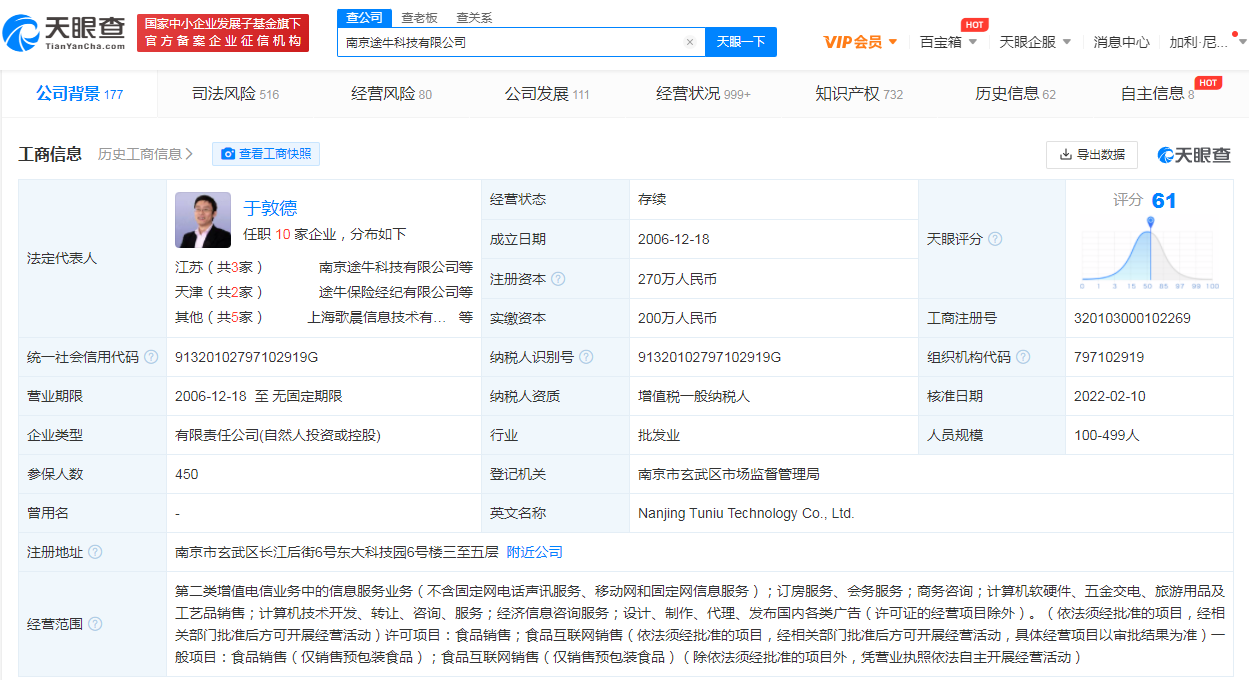Clear the search box text
Viewport: 1249px width, 680px height.
pos(689,42)
